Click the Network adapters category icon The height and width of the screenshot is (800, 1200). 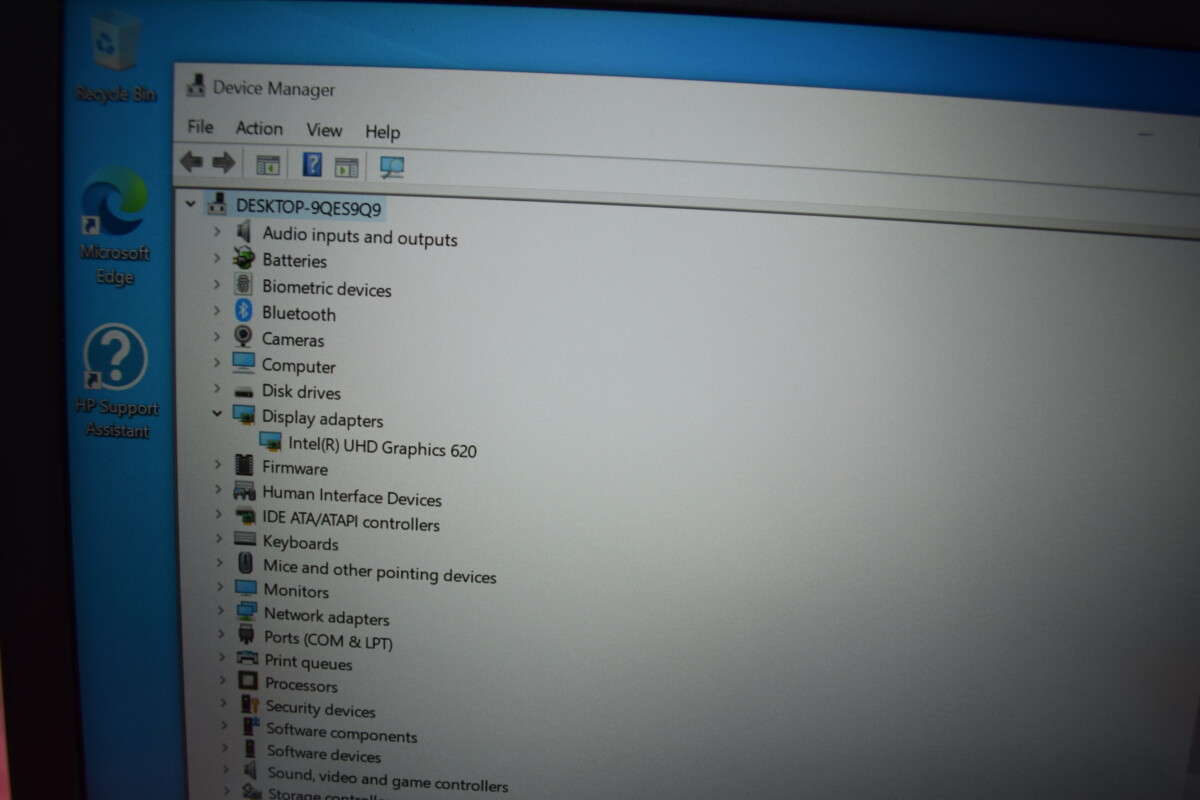[x=247, y=611]
